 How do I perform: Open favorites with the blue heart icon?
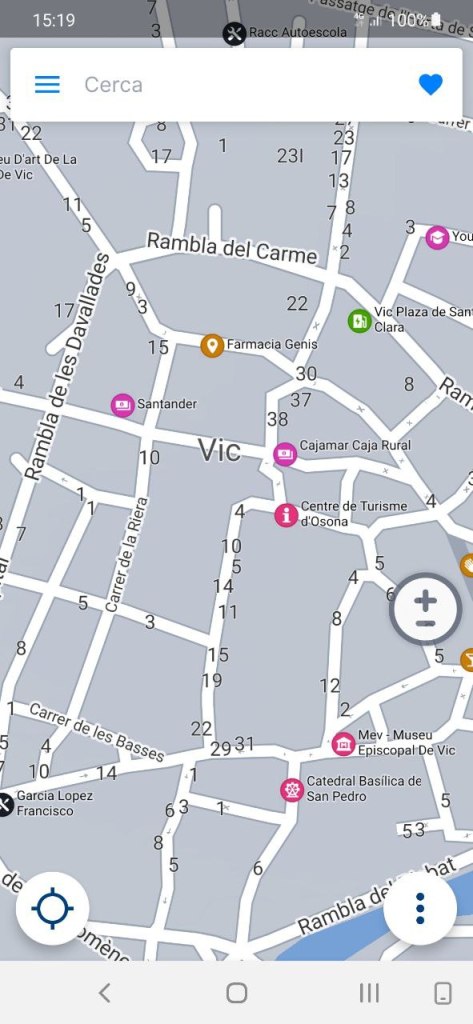[x=431, y=84]
